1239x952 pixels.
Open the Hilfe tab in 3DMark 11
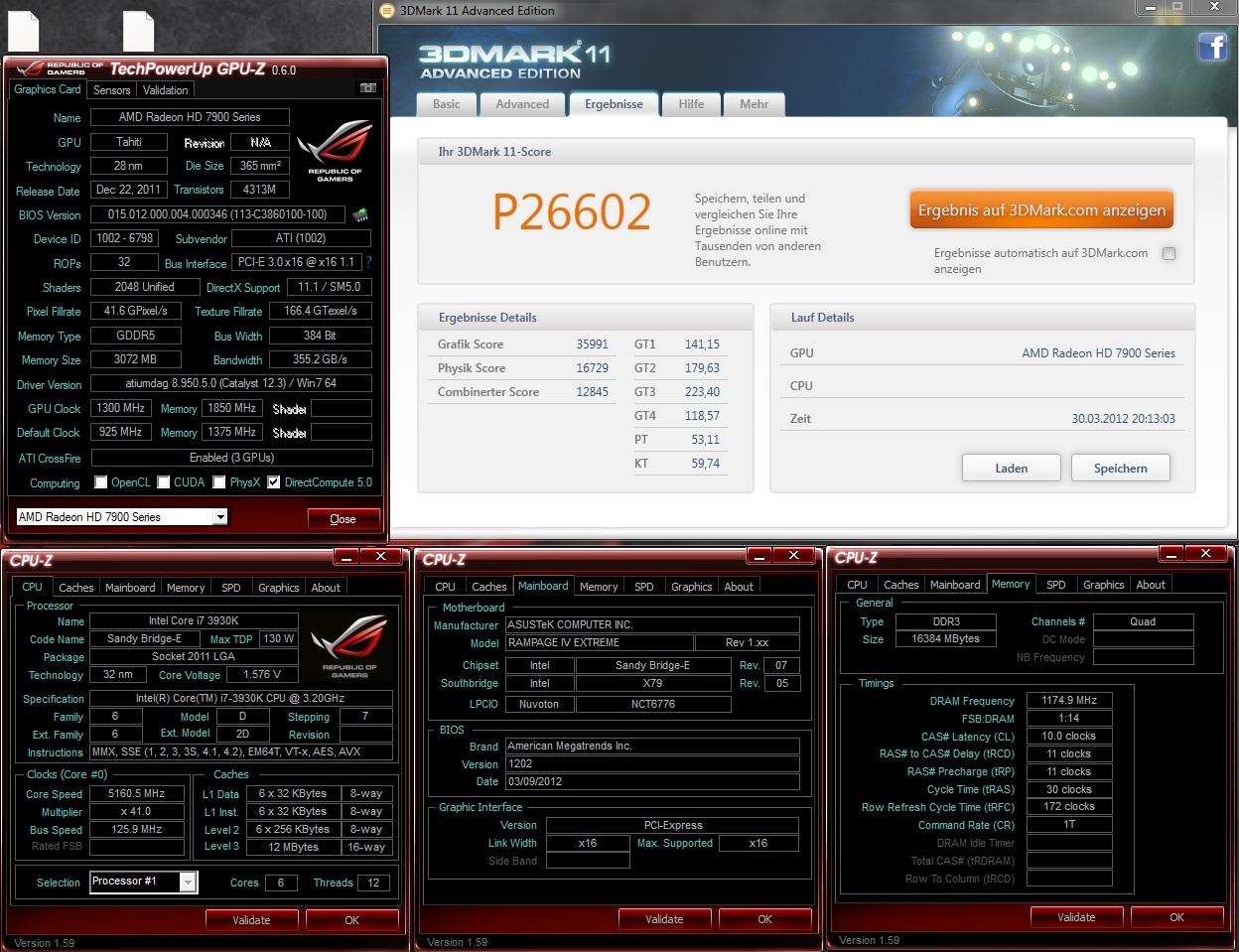(691, 104)
